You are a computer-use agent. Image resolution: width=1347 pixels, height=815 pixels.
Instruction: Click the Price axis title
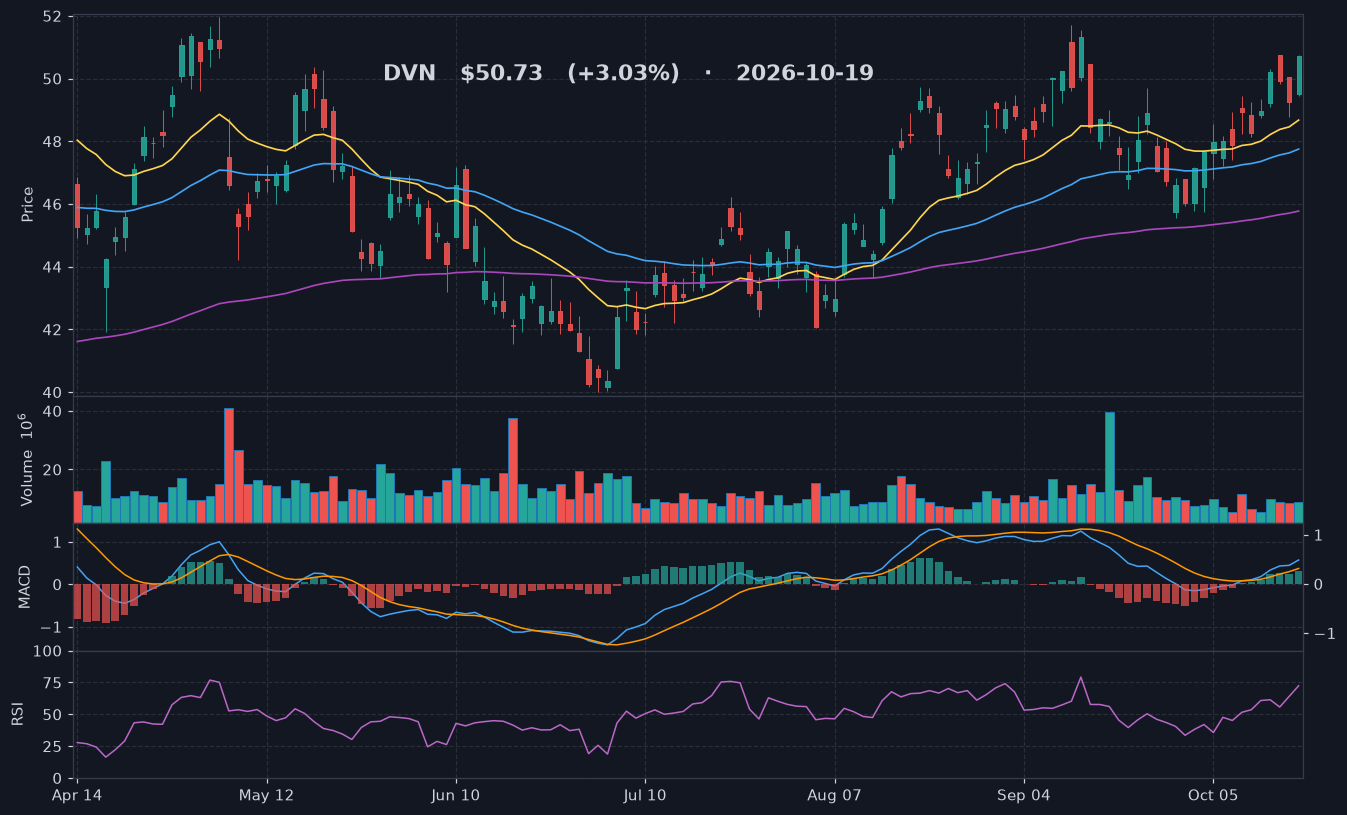pos(28,204)
